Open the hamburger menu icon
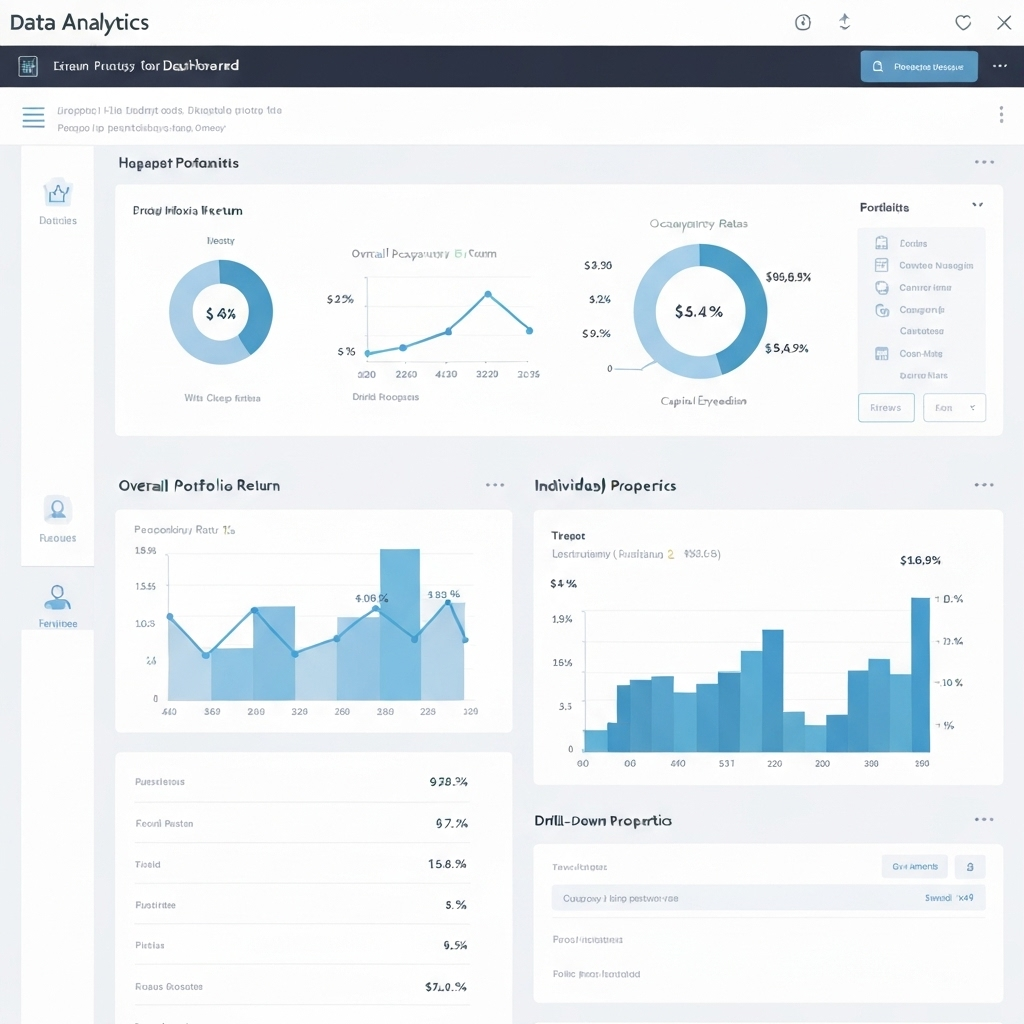This screenshot has width=1024, height=1024. [33, 118]
